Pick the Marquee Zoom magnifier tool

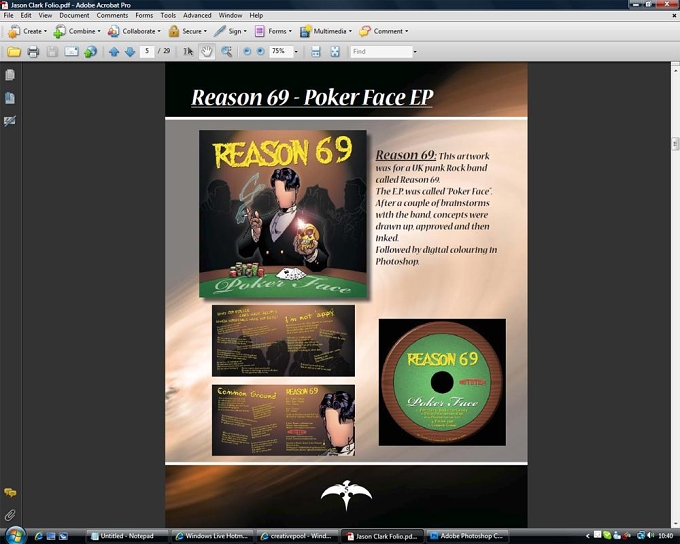pyautogui.click(x=226, y=52)
